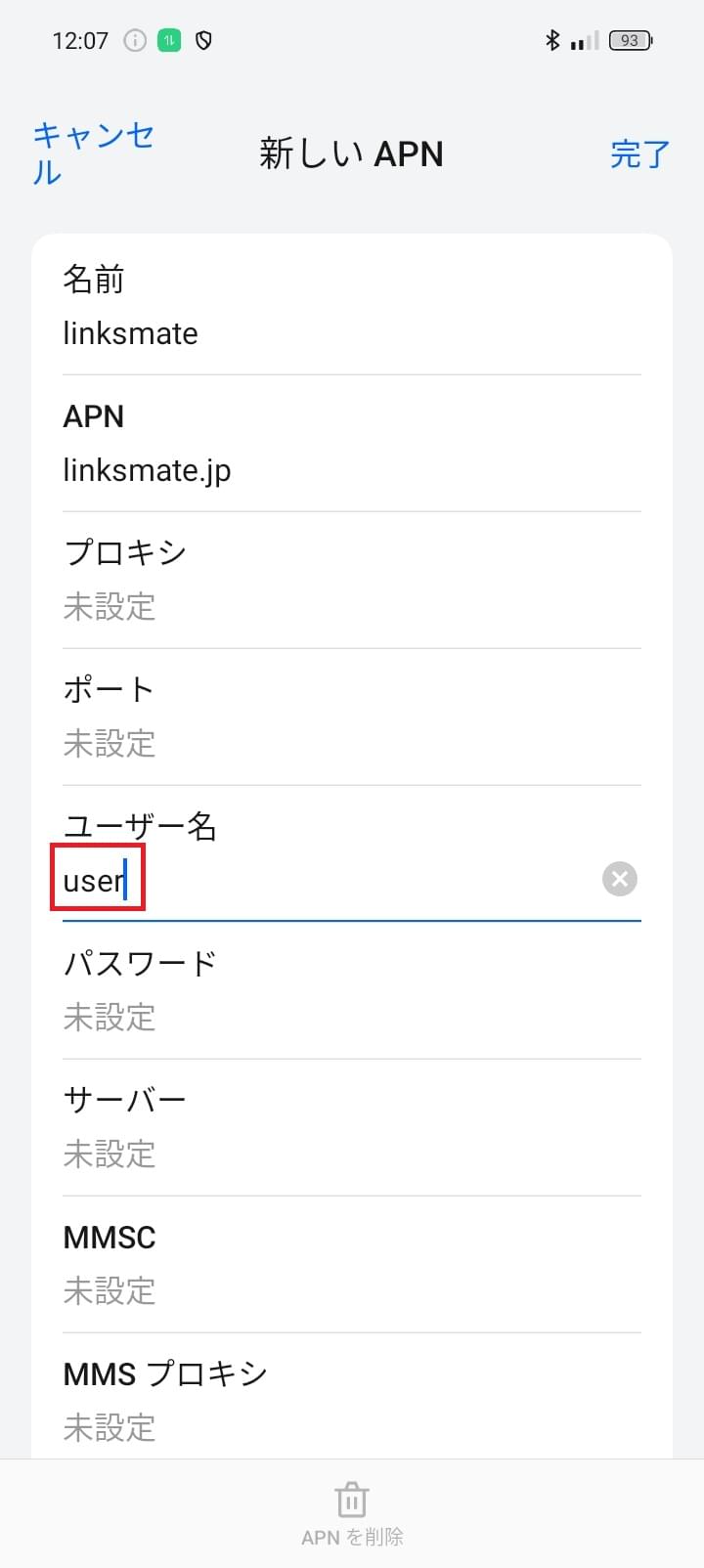Tap the trash icon to delete the APN

pos(350,1499)
